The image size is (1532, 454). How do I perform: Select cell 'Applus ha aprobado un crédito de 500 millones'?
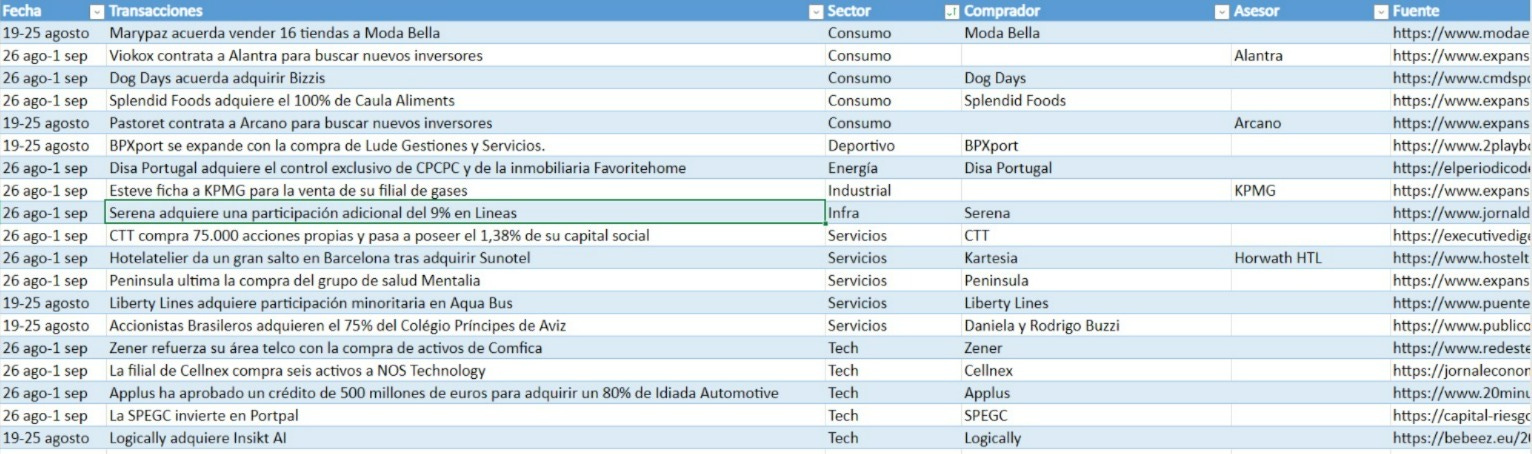click(465, 393)
